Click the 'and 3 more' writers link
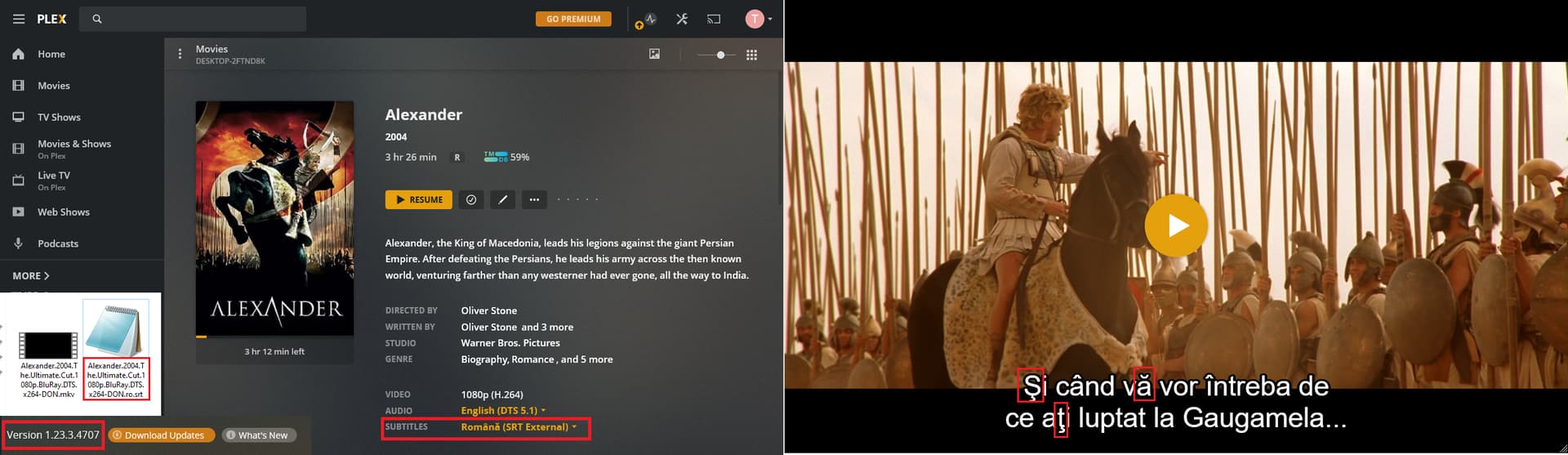The width and height of the screenshot is (1568, 455). [x=547, y=327]
